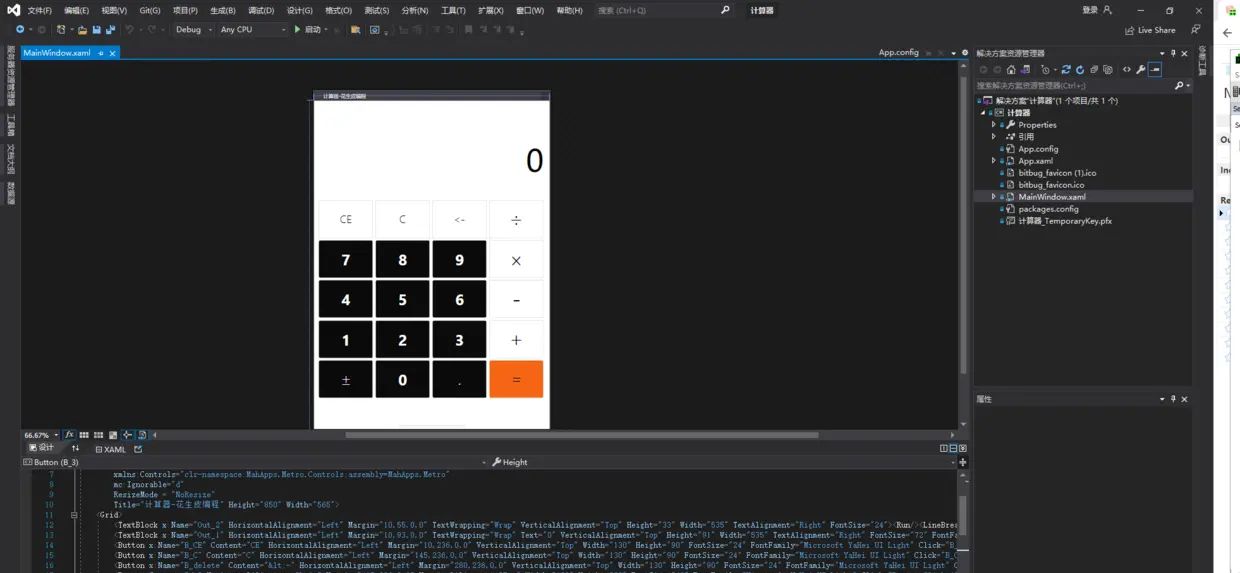Viewport: 1240px width, 573px height.
Task: Click the Home icon in Solution Explorer
Action: coord(1011,70)
